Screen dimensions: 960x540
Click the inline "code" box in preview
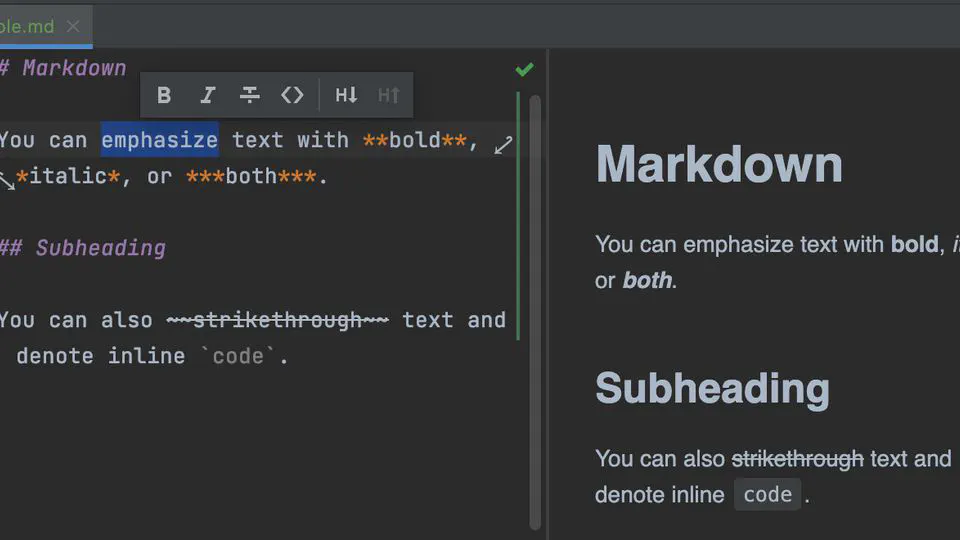coord(768,495)
